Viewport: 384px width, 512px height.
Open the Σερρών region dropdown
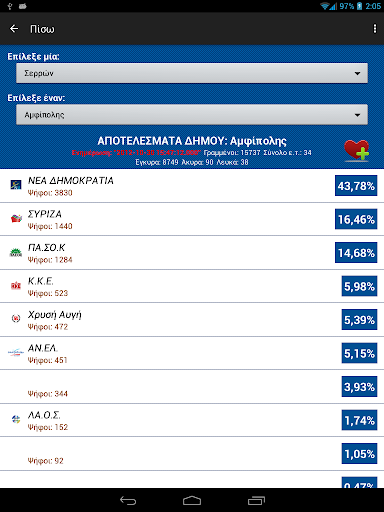coord(192,73)
